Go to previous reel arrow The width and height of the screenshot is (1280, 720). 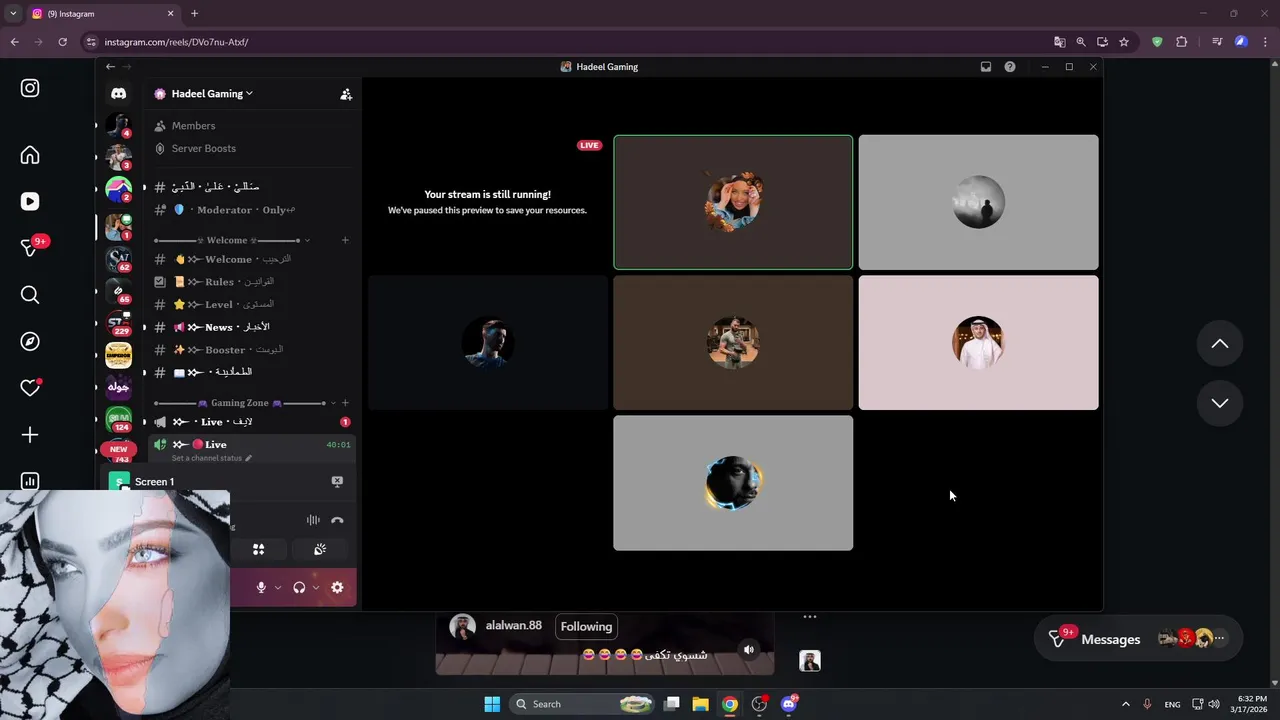point(1220,344)
